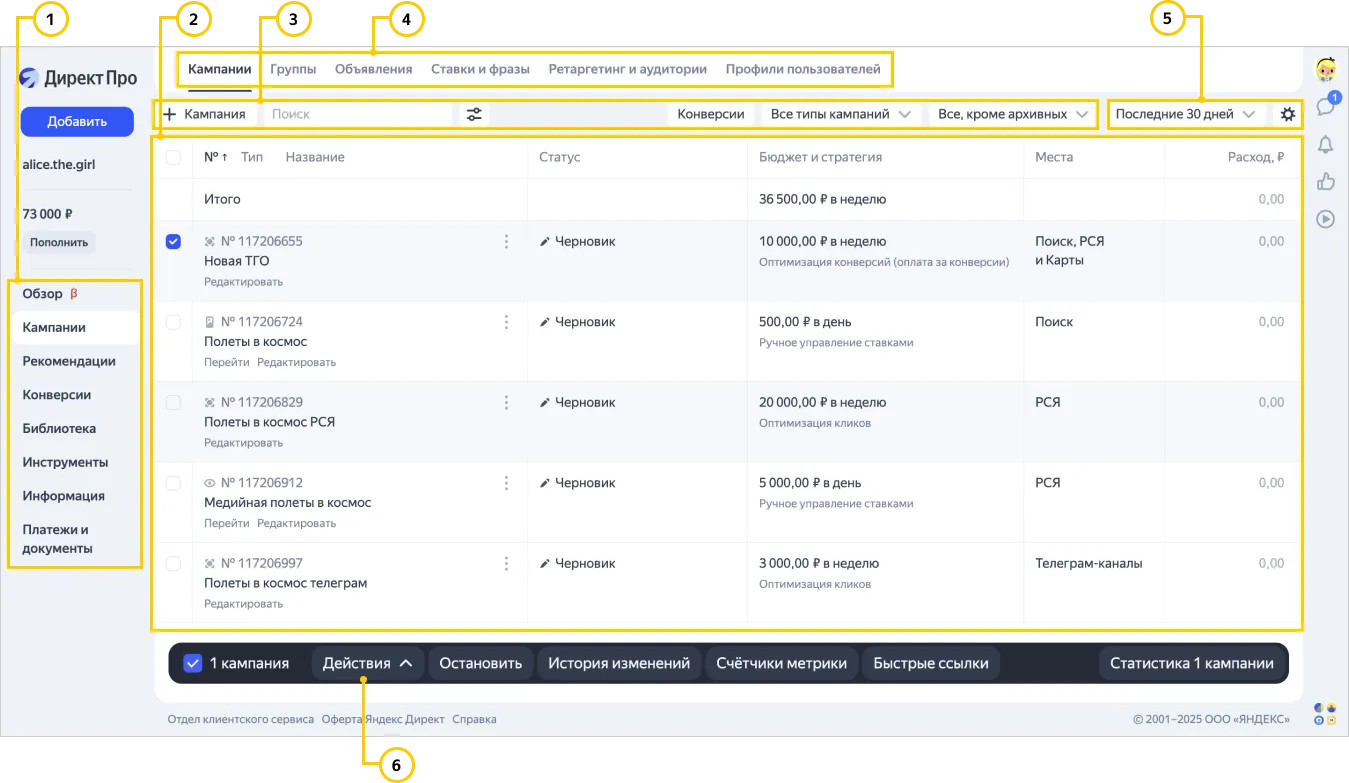Open the filter settings sliders icon
The width and height of the screenshot is (1349, 783).
(474, 114)
